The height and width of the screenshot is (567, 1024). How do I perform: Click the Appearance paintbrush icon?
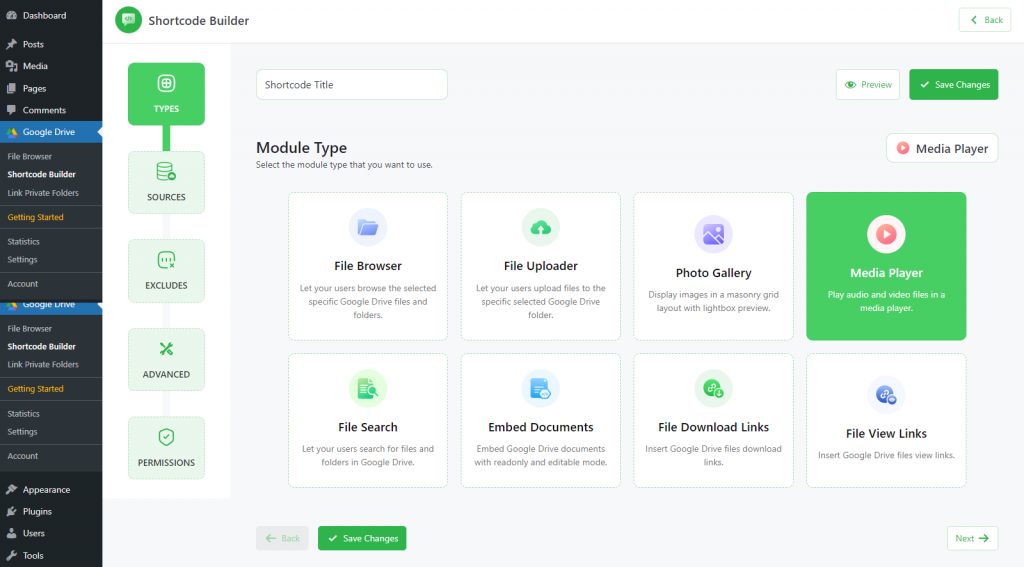pos(11,489)
